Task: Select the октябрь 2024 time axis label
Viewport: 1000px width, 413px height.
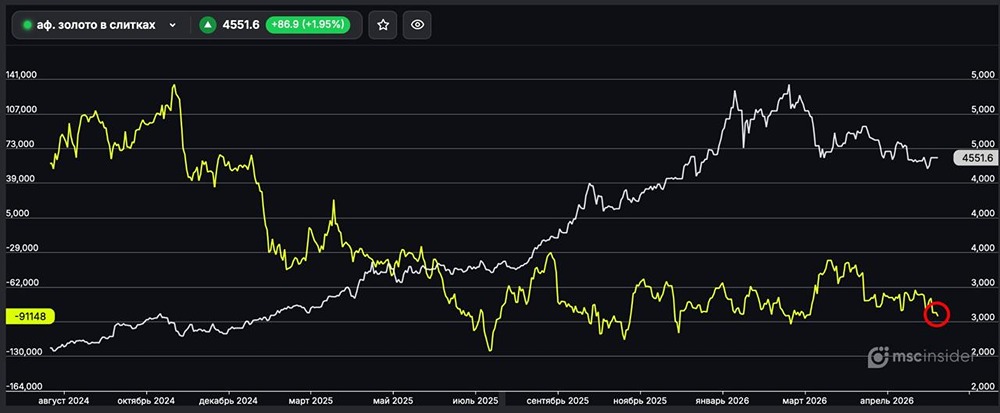Action: [x=147, y=401]
